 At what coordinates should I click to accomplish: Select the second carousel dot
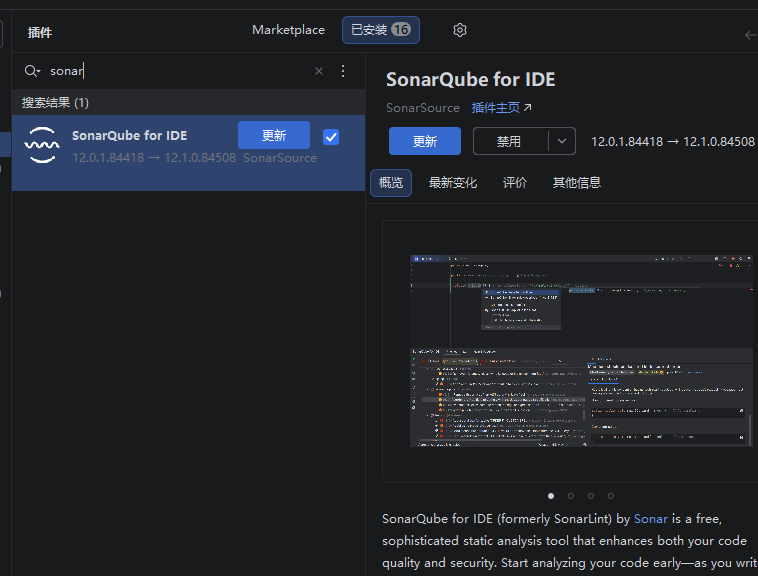click(x=571, y=496)
